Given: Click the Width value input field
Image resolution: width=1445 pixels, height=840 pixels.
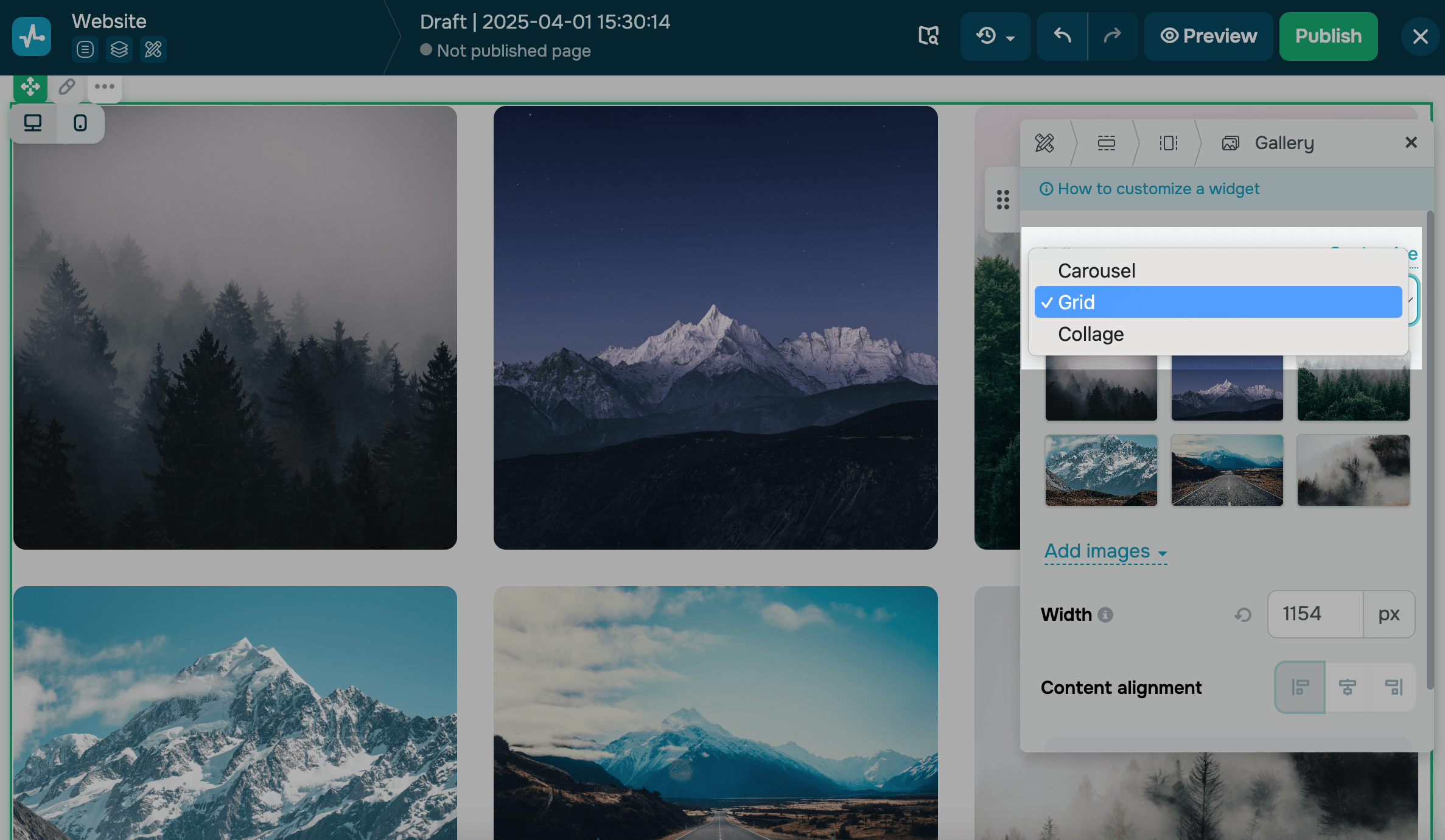Looking at the screenshot, I should (x=1315, y=614).
